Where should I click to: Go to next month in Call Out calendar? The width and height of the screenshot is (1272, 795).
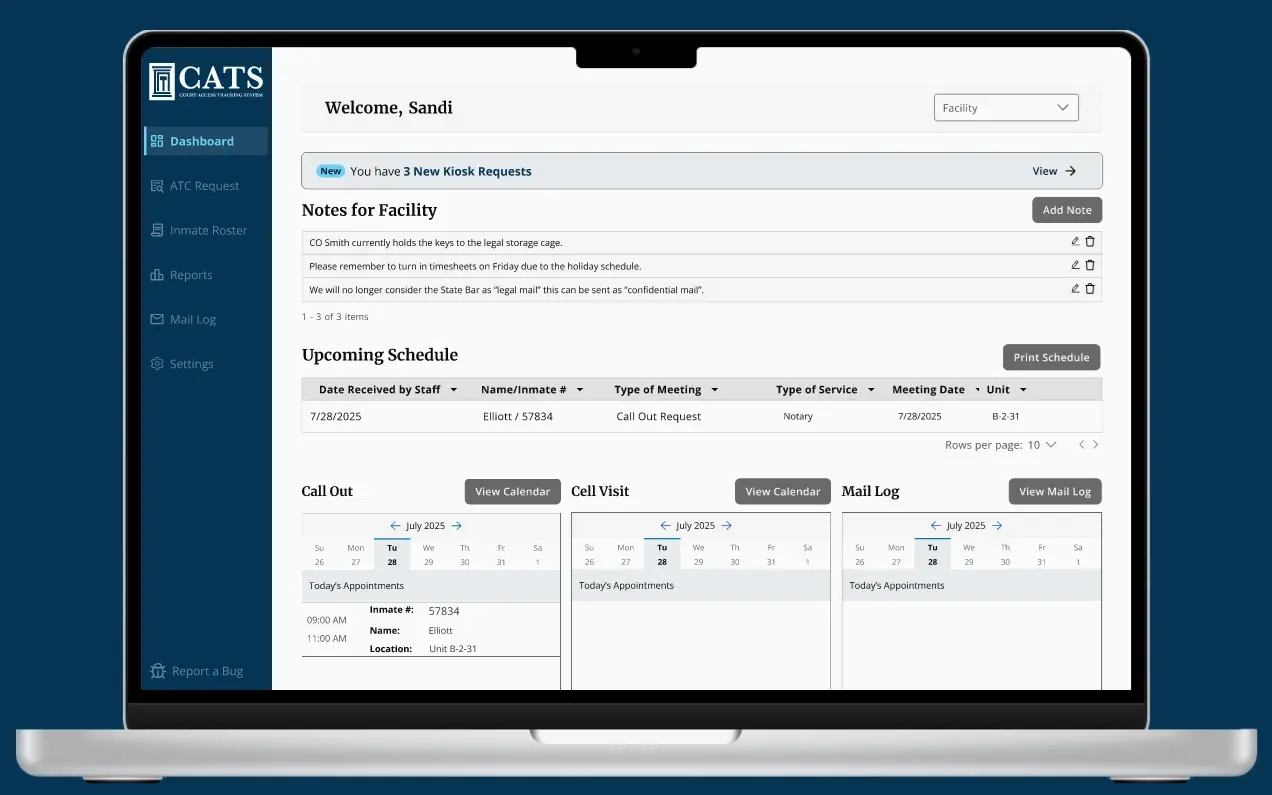(457, 526)
